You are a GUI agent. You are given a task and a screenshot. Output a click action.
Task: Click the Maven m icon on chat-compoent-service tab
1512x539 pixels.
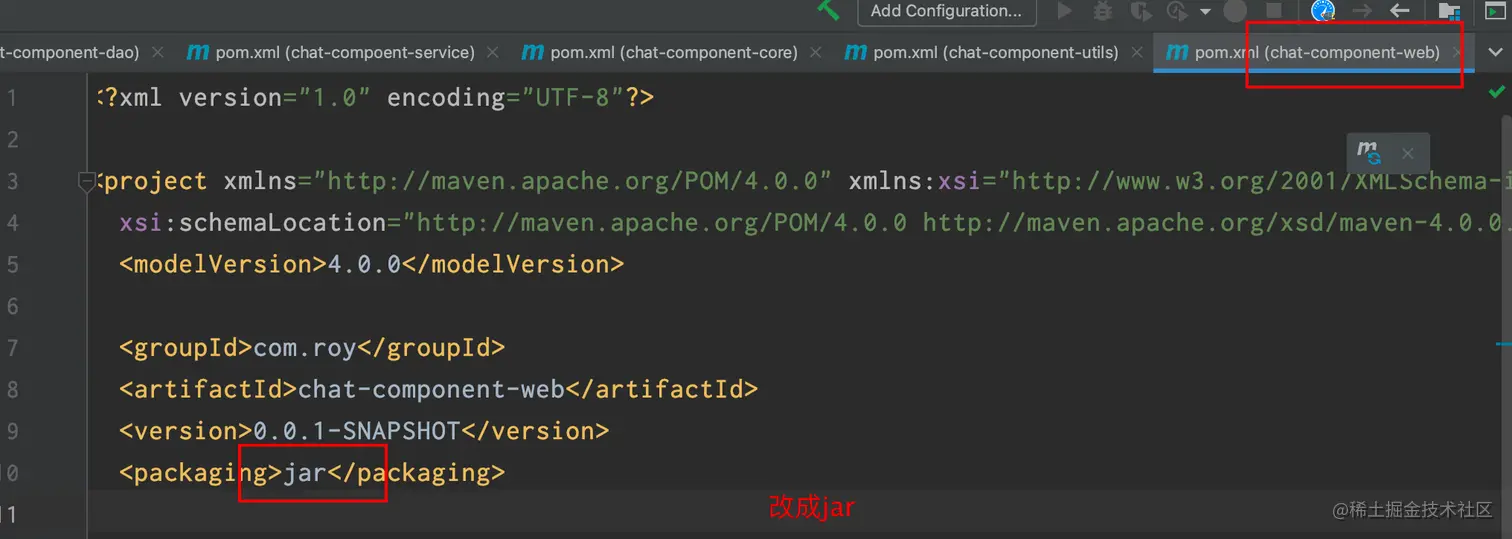click(198, 52)
